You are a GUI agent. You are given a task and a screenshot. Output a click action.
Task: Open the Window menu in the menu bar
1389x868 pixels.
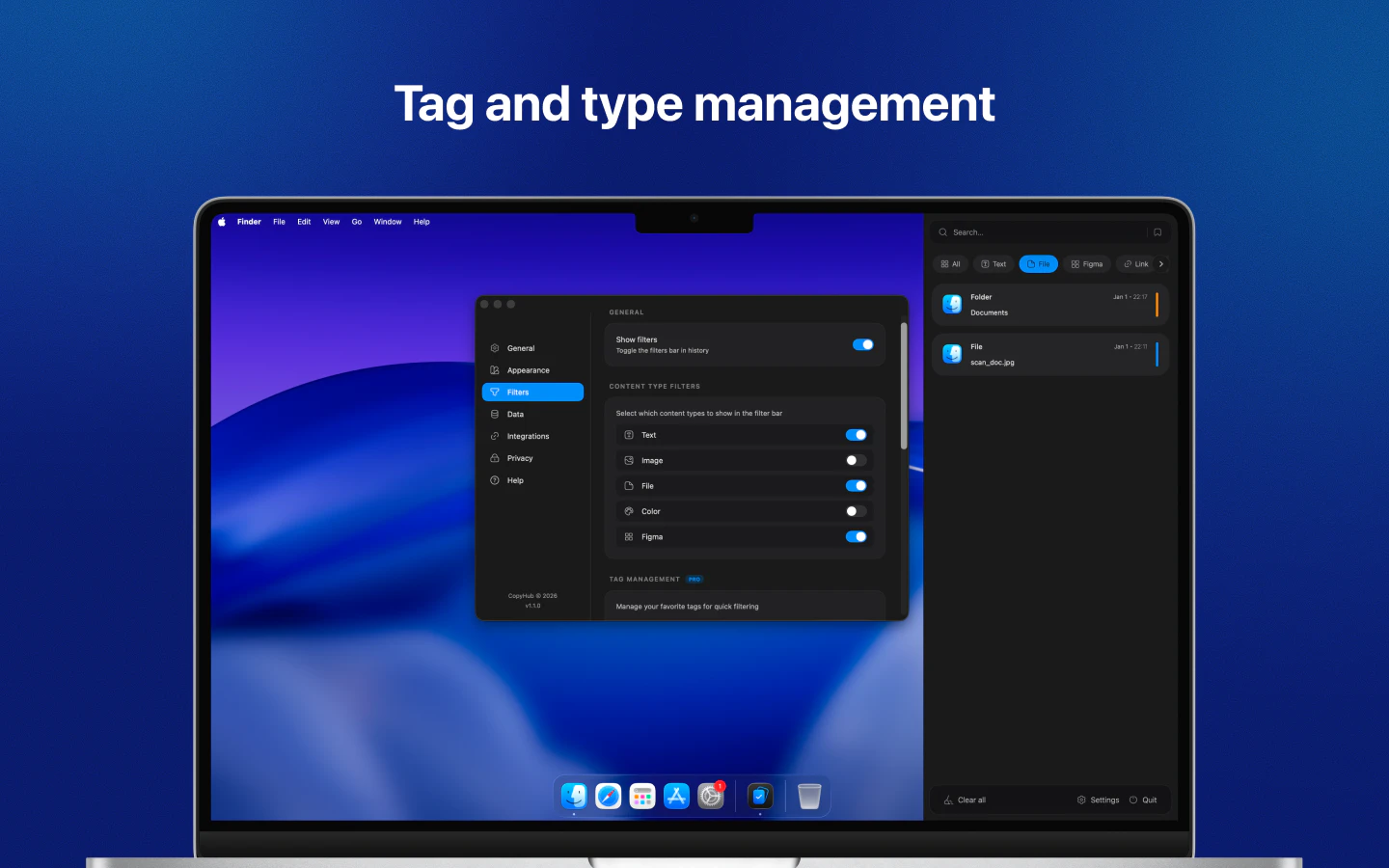pyautogui.click(x=388, y=222)
